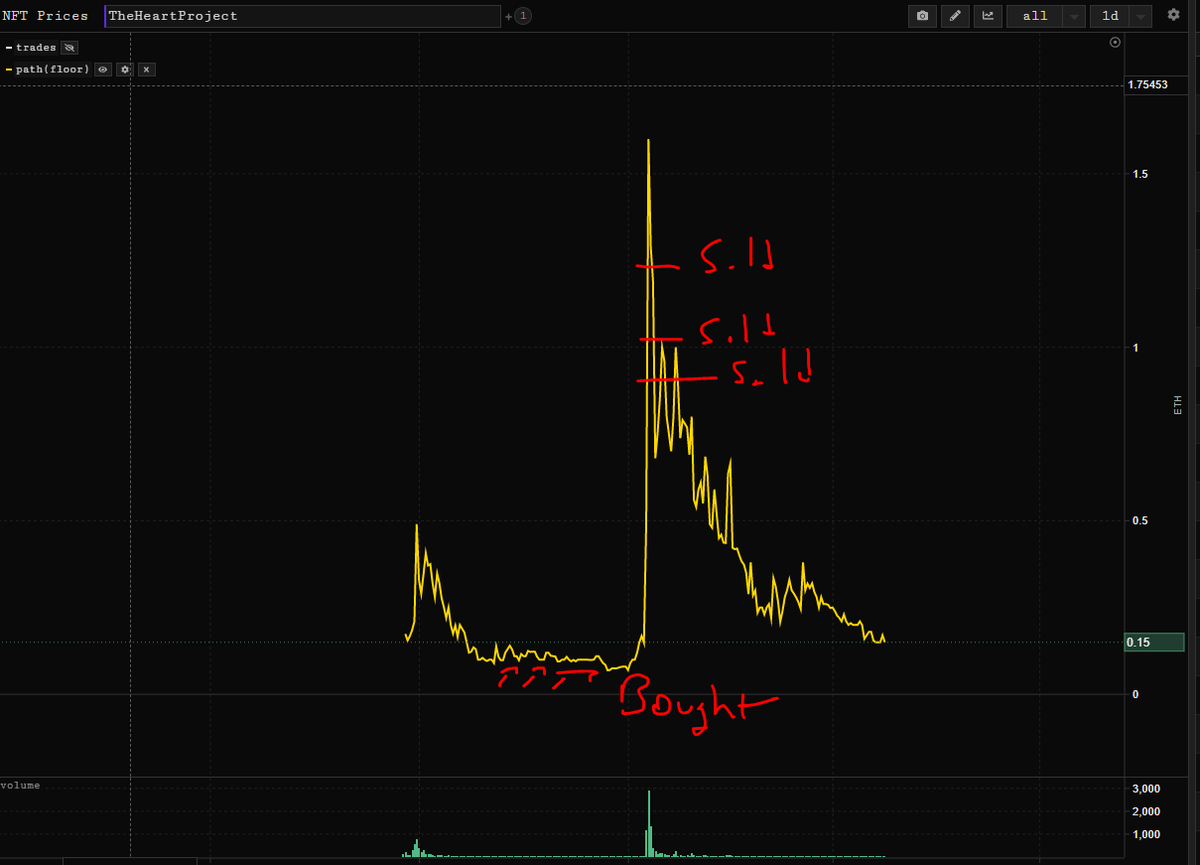
Task: Toggle visibility of trades series
Action: click(69, 47)
